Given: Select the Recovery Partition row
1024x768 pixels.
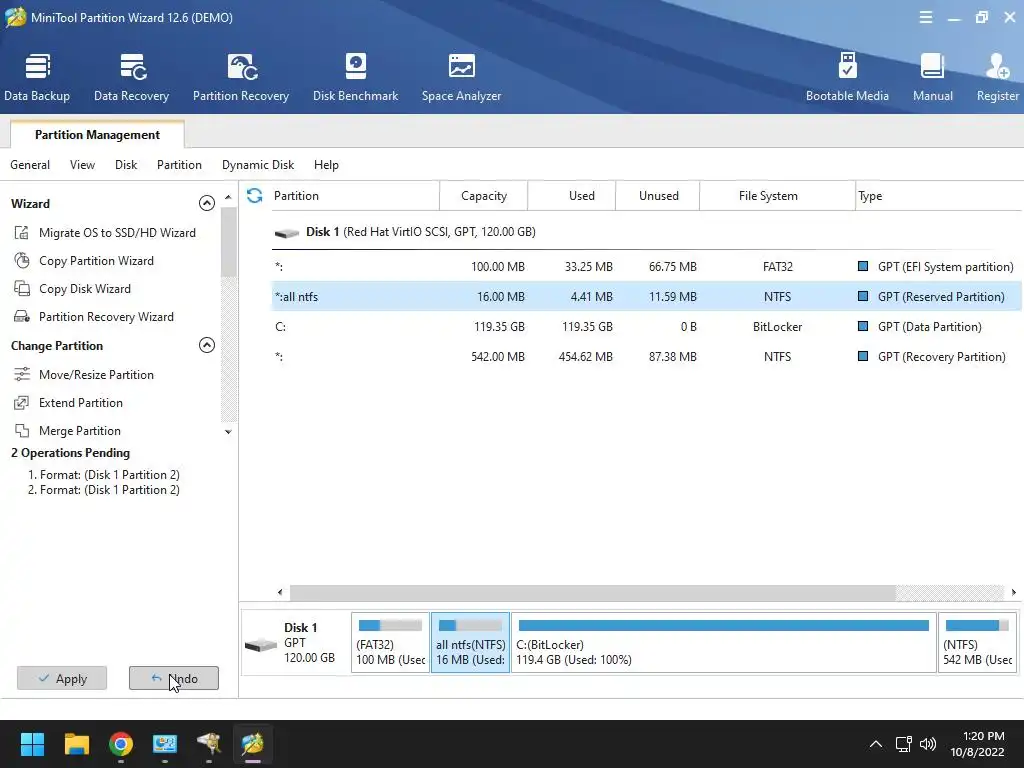Looking at the screenshot, I should click(x=647, y=357).
